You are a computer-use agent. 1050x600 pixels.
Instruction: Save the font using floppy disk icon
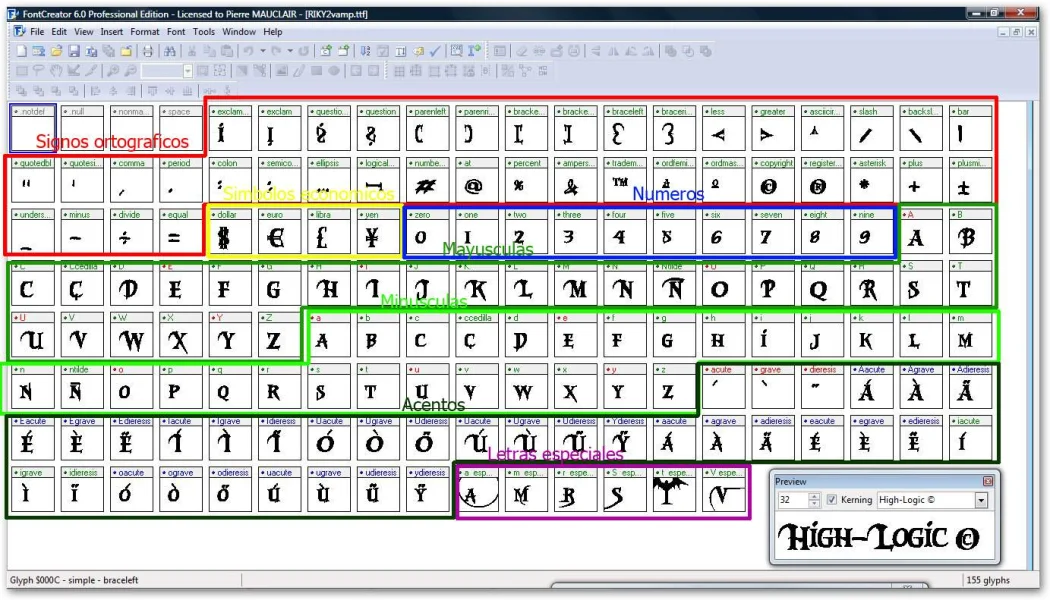tap(74, 52)
